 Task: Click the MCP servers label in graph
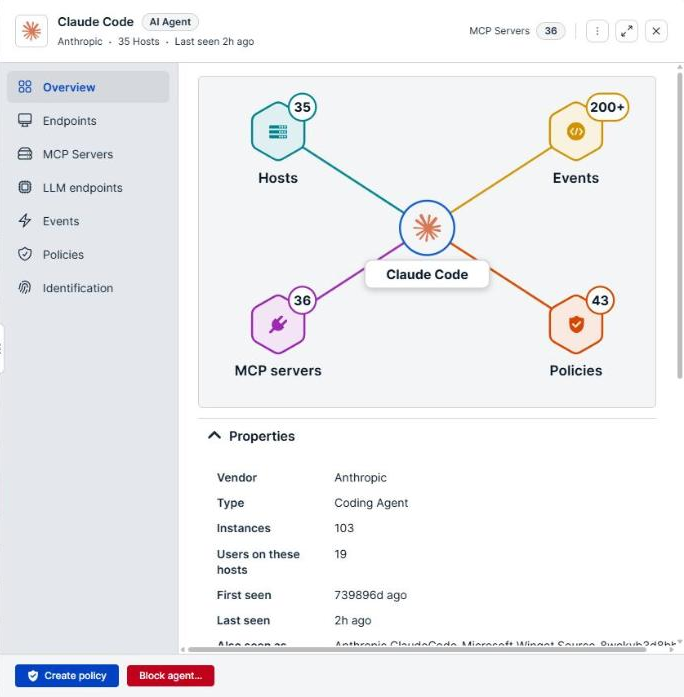click(278, 370)
